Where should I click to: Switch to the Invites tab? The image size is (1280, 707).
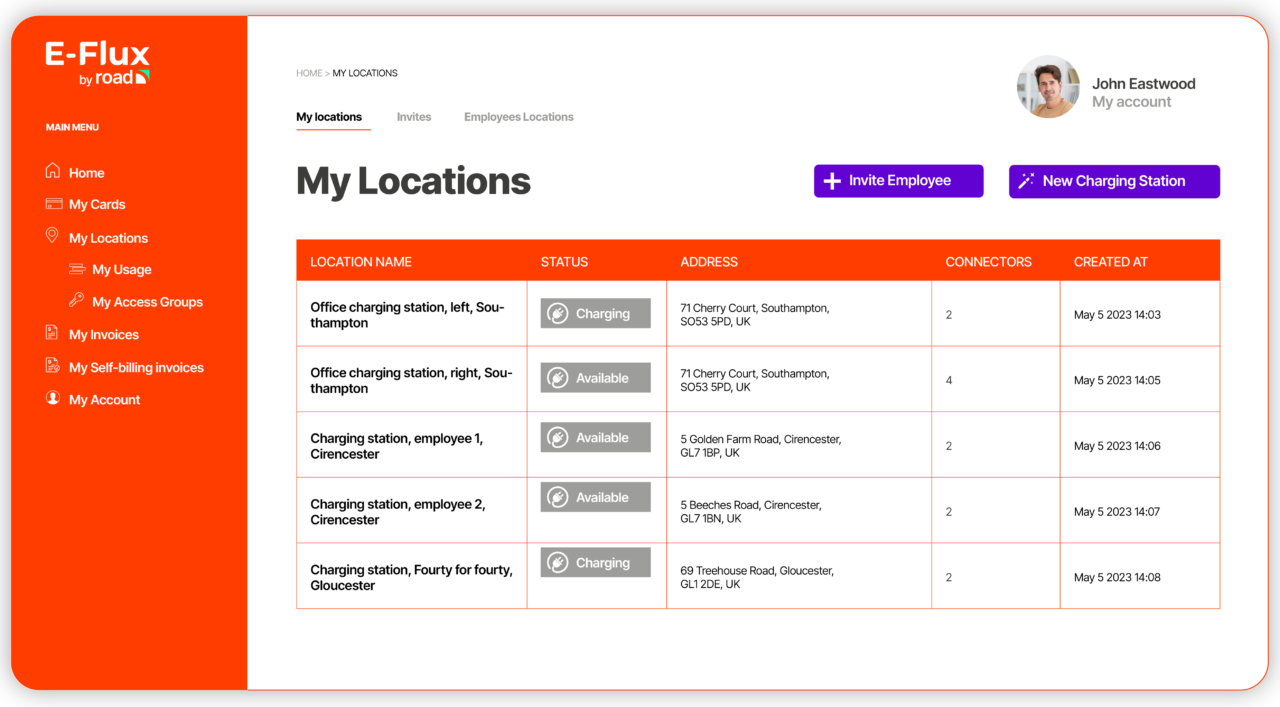click(x=413, y=117)
